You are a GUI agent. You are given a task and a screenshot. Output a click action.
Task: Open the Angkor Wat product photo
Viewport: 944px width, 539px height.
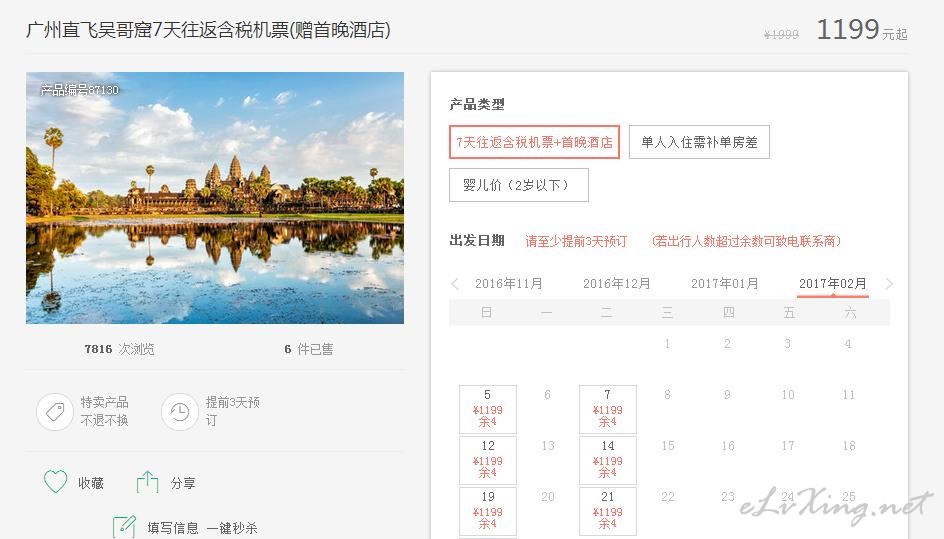click(215, 198)
